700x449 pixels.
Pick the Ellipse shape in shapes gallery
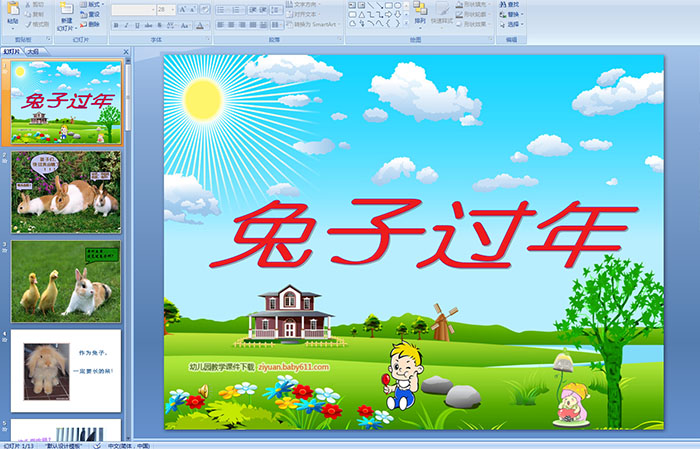click(398, 5)
